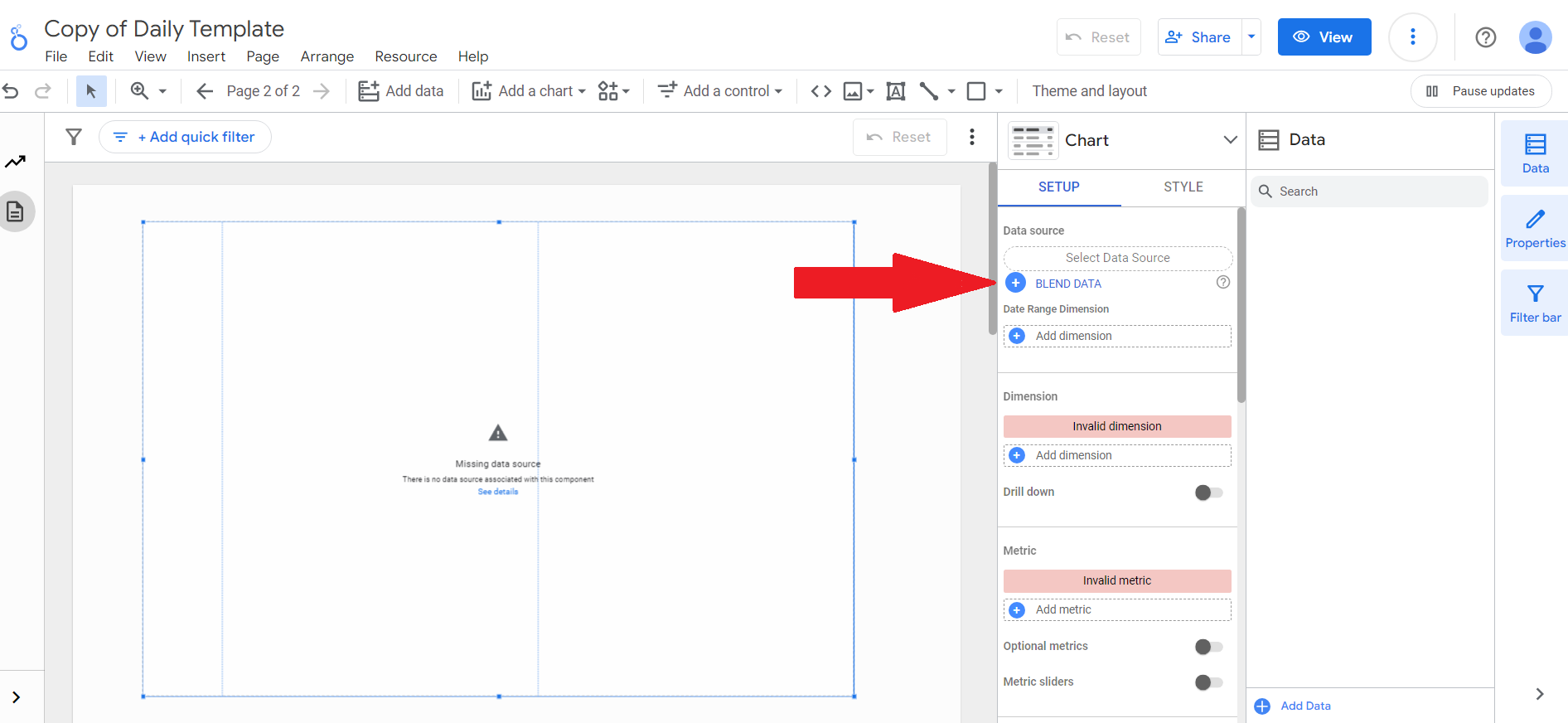Screen dimensions: 1568x723
Task: Select the pointer selection mode tool
Action: (91, 91)
